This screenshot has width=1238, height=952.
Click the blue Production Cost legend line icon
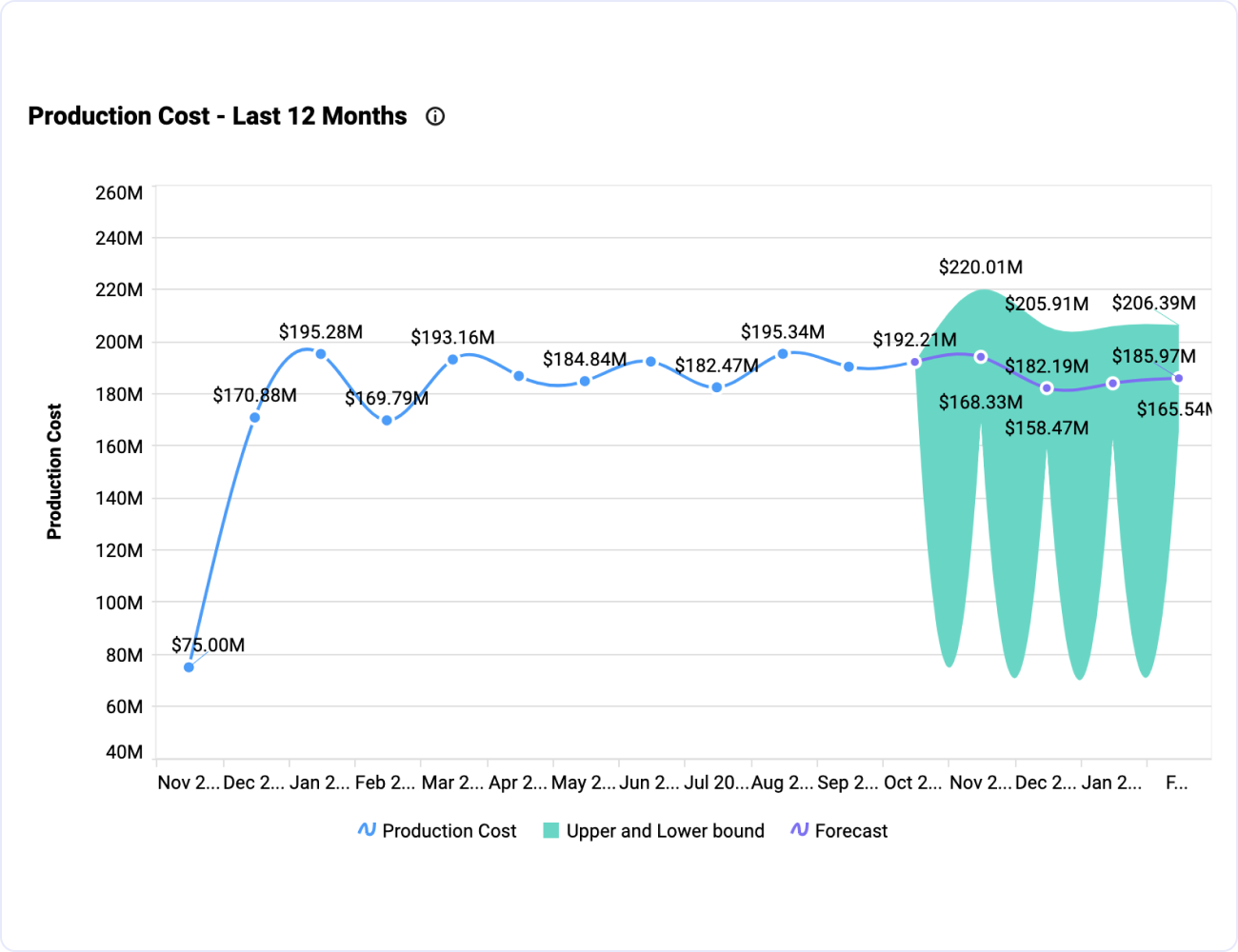[367, 830]
